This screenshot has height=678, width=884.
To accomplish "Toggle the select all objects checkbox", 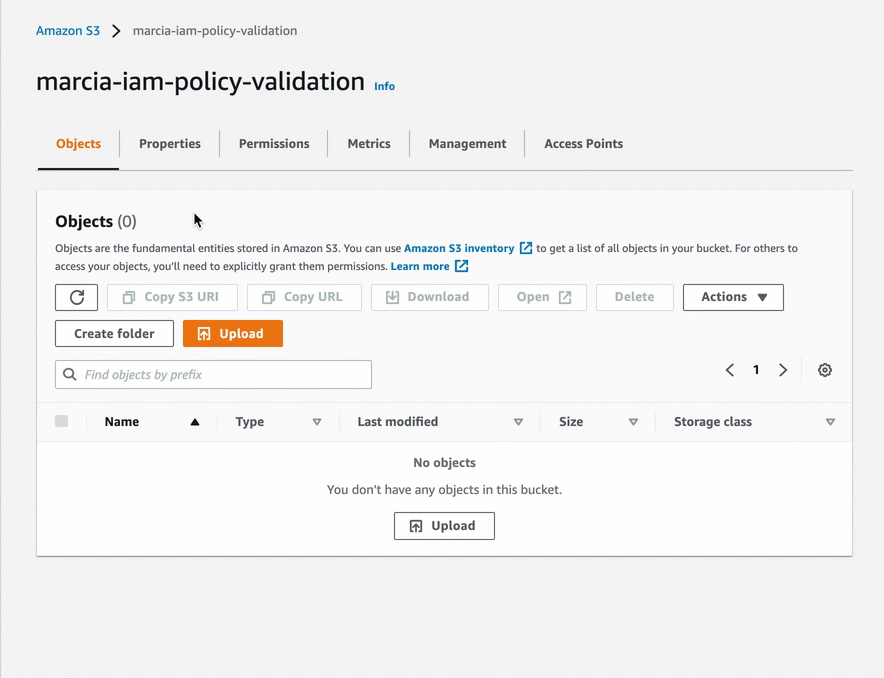I will click(61, 421).
